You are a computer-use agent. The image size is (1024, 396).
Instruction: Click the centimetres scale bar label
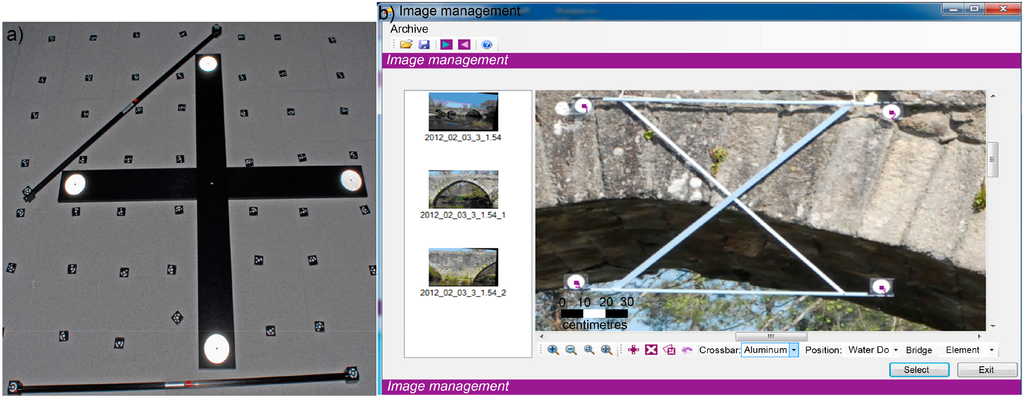click(x=594, y=325)
